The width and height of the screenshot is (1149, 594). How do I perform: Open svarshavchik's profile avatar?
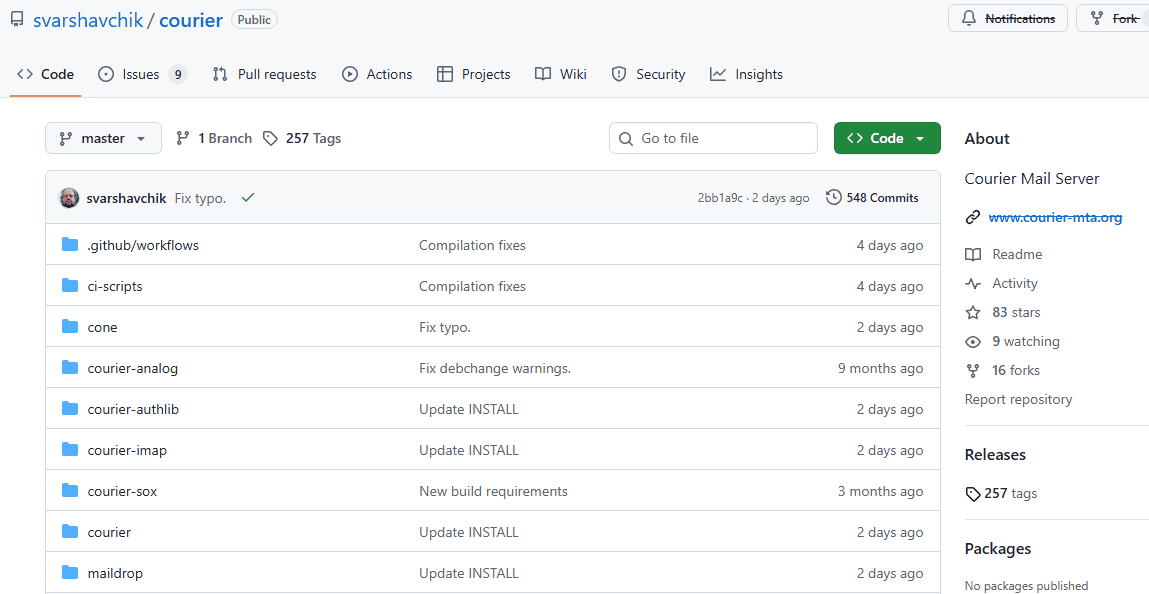(x=68, y=197)
